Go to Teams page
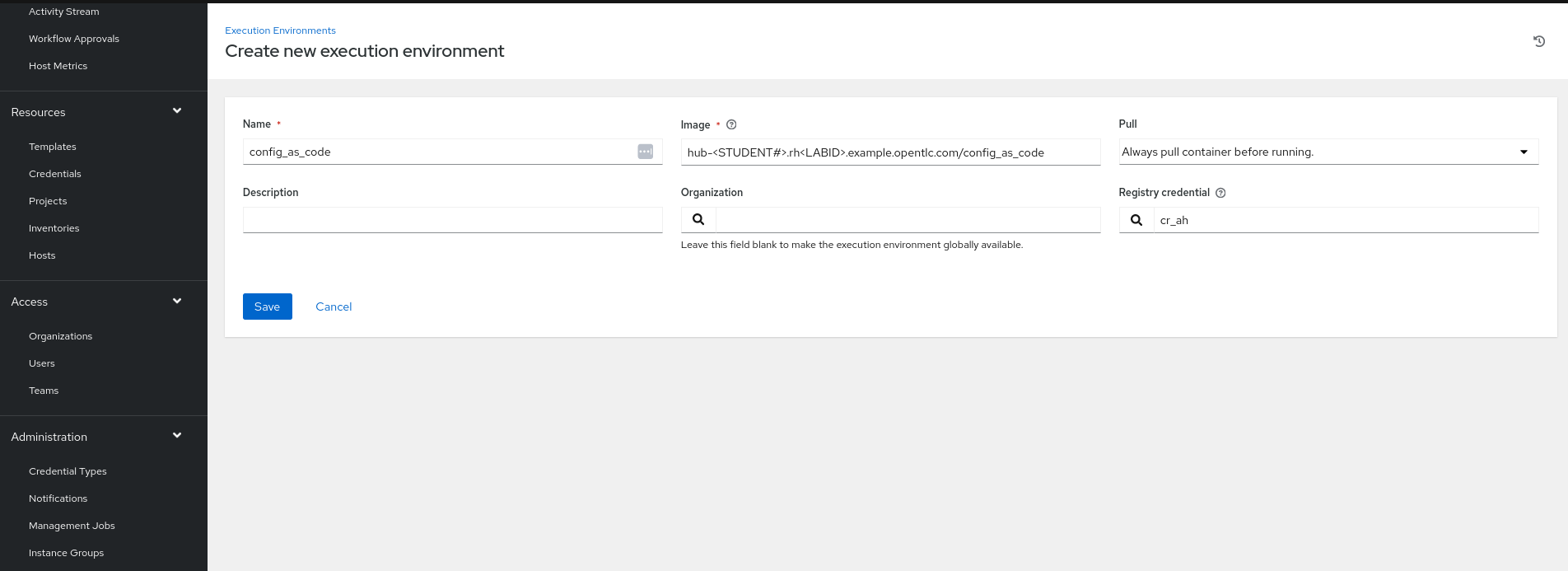The image size is (1568, 571). coord(44,391)
